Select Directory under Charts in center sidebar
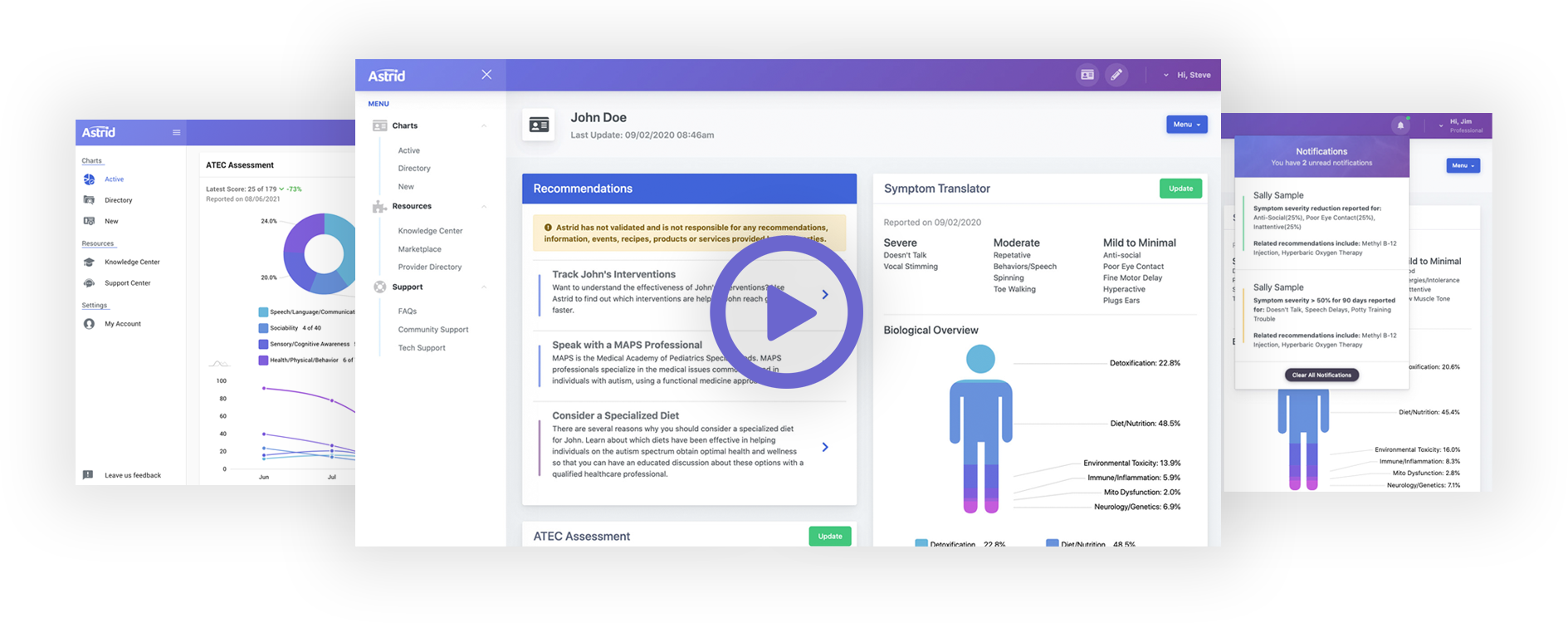 tap(414, 169)
